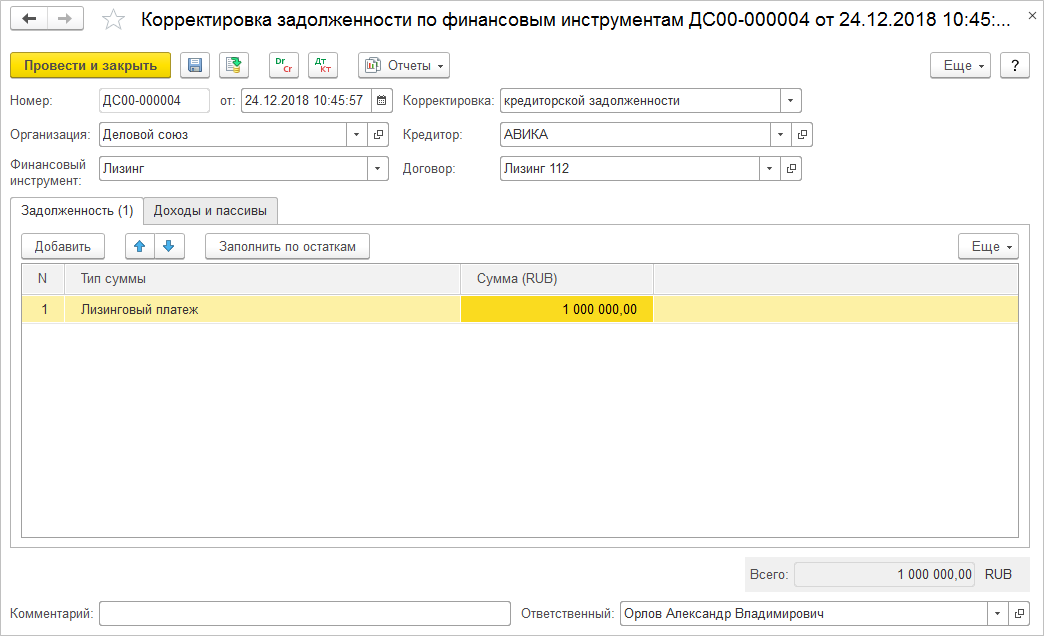Select the Лизинговый платеж cell
Screen dimensions: 1044x636
[262, 309]
